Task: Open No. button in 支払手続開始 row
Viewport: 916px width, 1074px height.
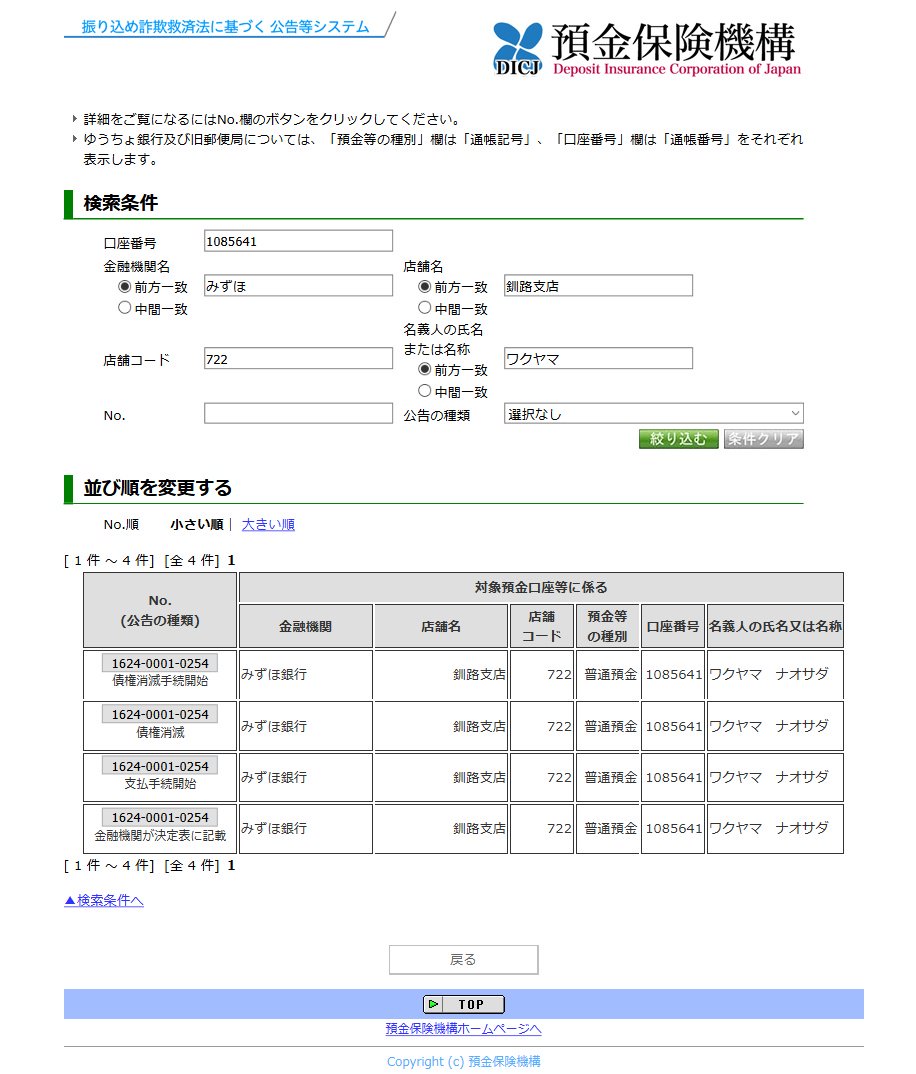Action: click(x=160, y=766)
